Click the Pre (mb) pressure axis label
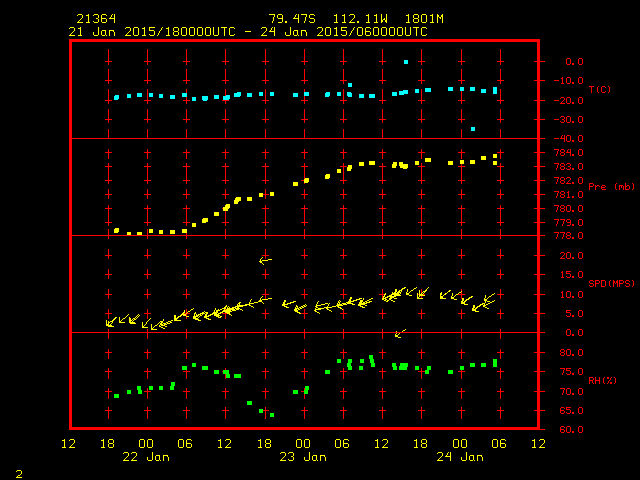The width and height of the screenshot is (640, 480). (x=611, y=187)
